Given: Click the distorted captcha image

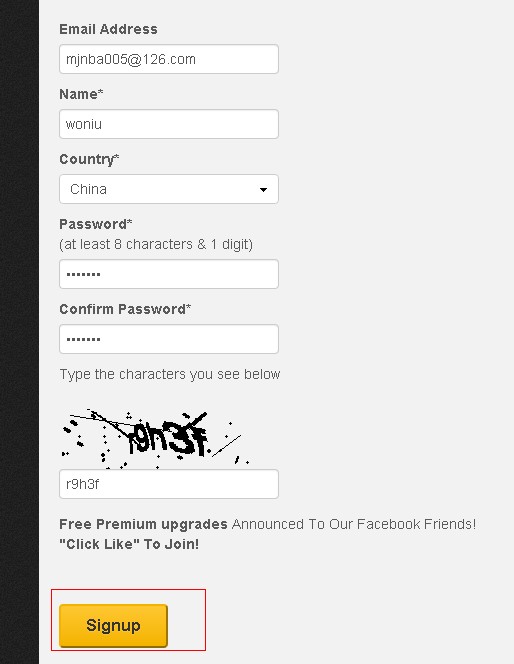Looking at the screenshot, I should click(x=156, y=438).
